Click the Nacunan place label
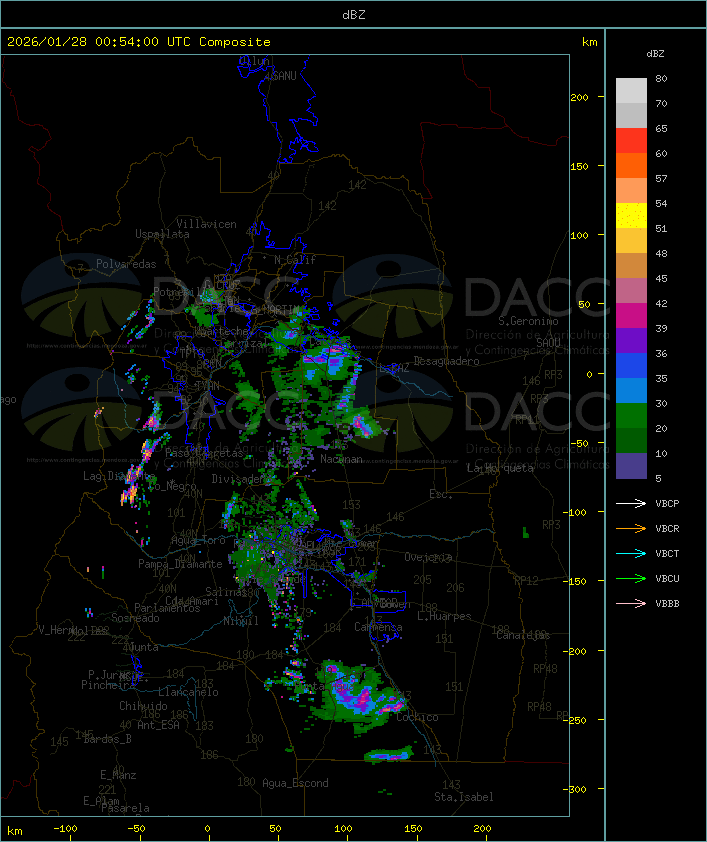This screenshot has width=707, height=842. click(x=341, y=460)
